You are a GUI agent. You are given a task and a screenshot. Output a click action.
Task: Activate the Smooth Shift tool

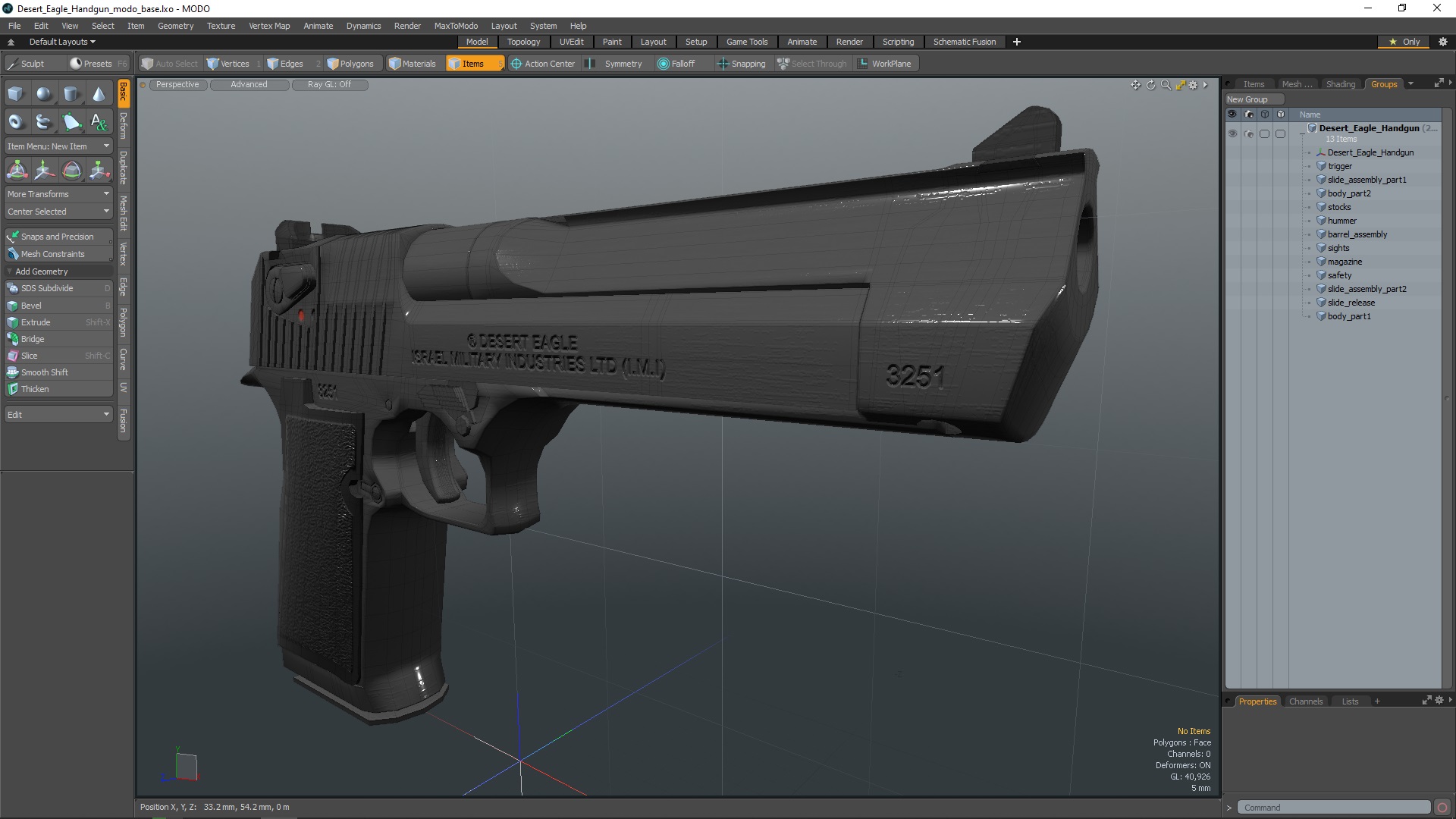click(x=58, y=372)
